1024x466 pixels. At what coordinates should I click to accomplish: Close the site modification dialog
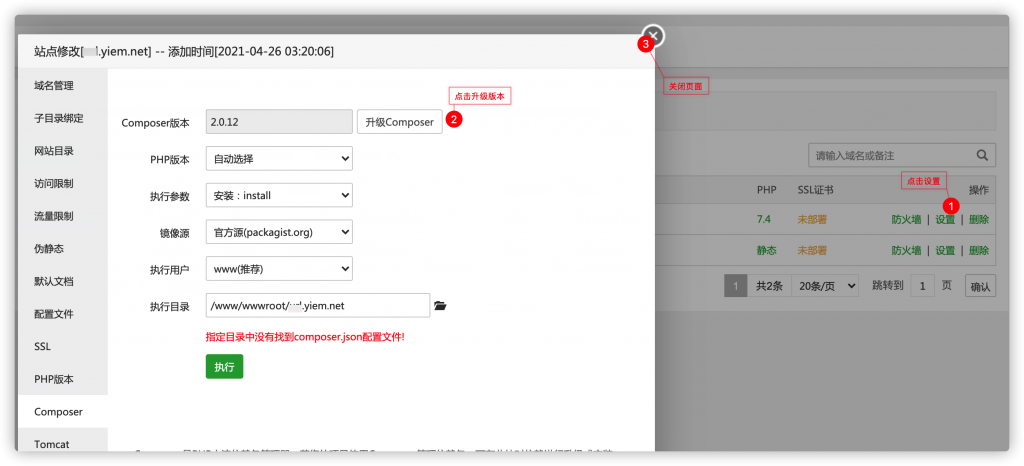pos(654,36)
